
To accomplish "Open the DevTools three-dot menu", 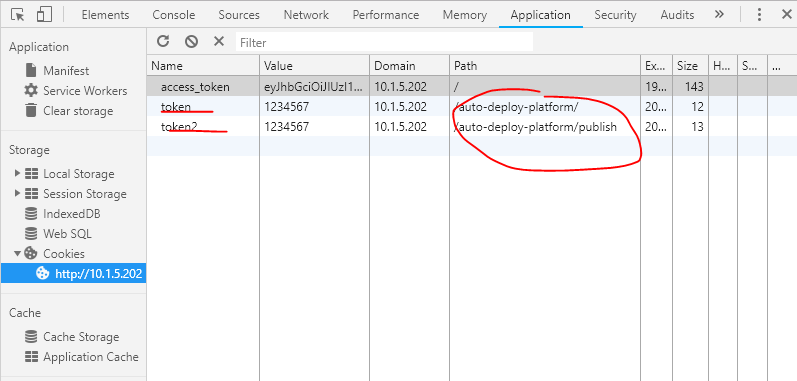I will pyautogui.click(x=759, y=15).
